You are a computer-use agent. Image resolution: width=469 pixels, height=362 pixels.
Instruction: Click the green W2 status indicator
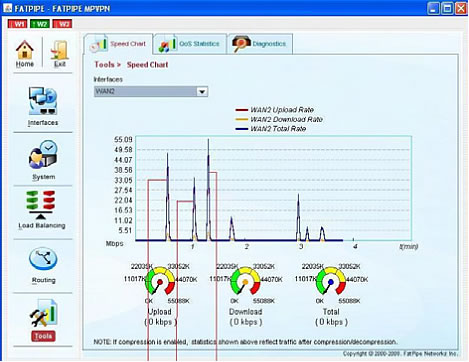pos(40,24)
